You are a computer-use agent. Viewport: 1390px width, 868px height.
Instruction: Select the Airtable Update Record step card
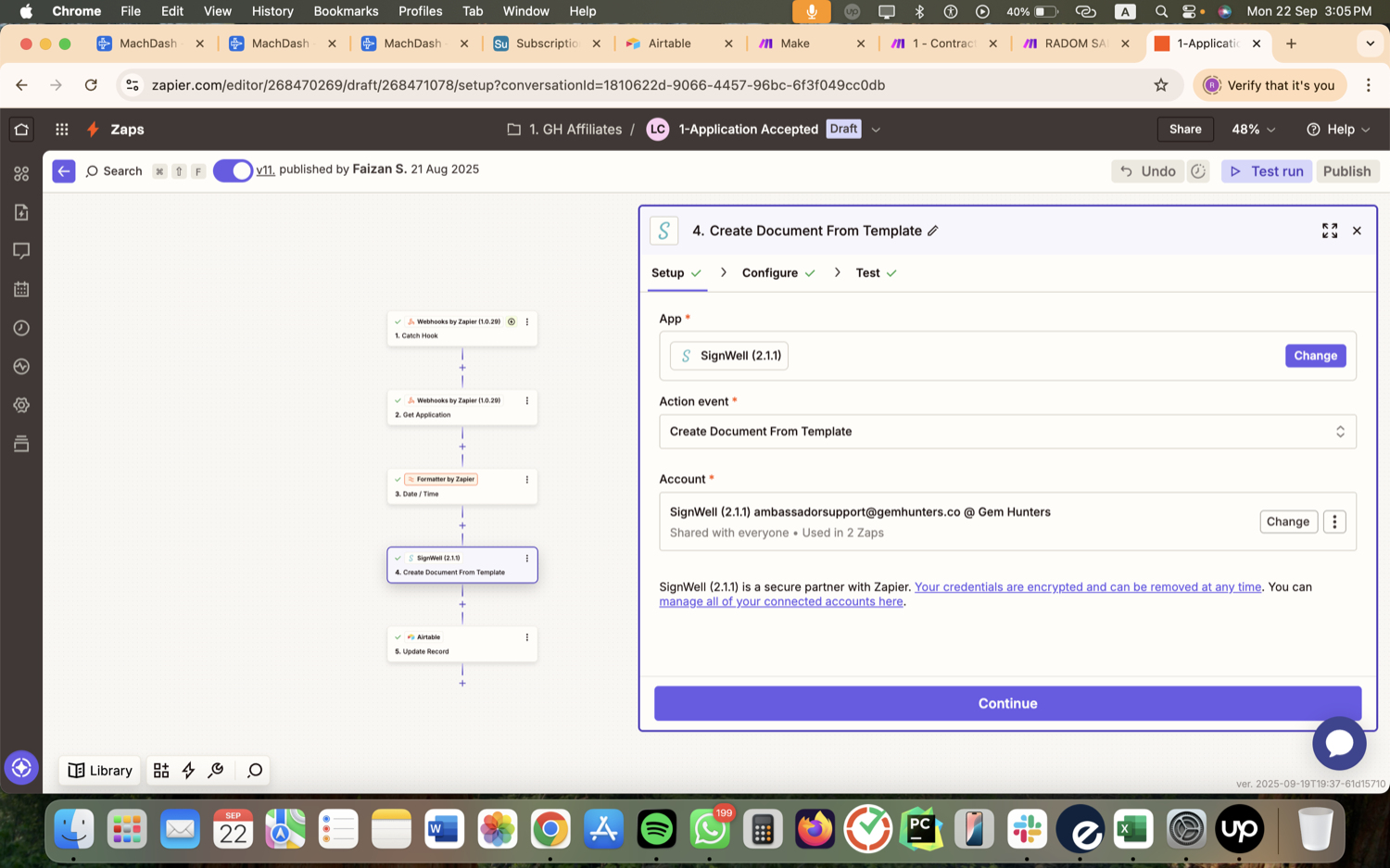(461, 644)
